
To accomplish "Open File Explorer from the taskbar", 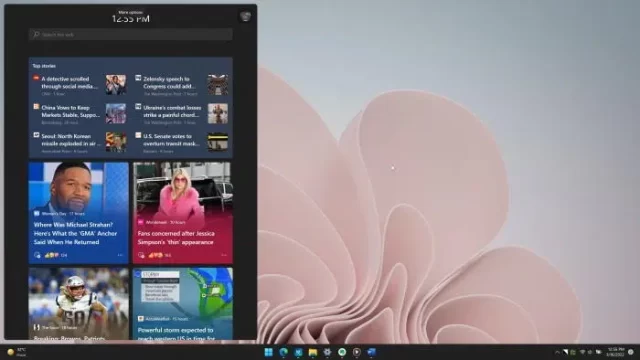I will [x=313, y=352].
